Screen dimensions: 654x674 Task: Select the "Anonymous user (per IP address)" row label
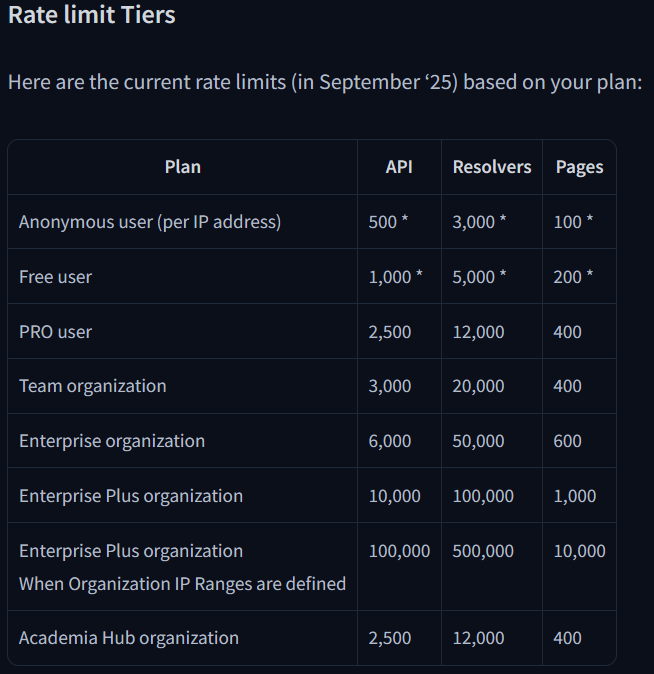(150, 222)
